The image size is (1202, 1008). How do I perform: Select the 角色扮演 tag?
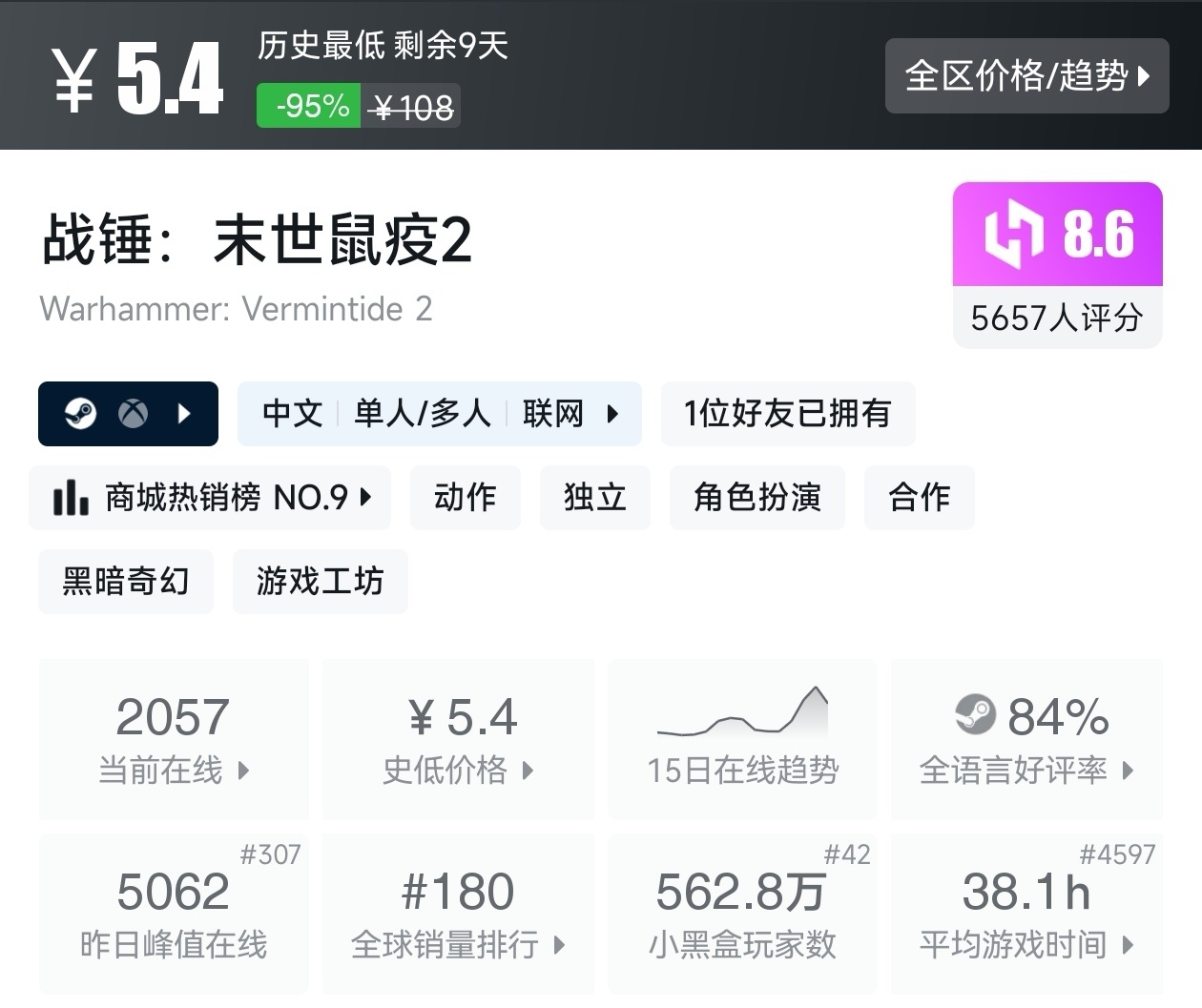tap(757, 497)
